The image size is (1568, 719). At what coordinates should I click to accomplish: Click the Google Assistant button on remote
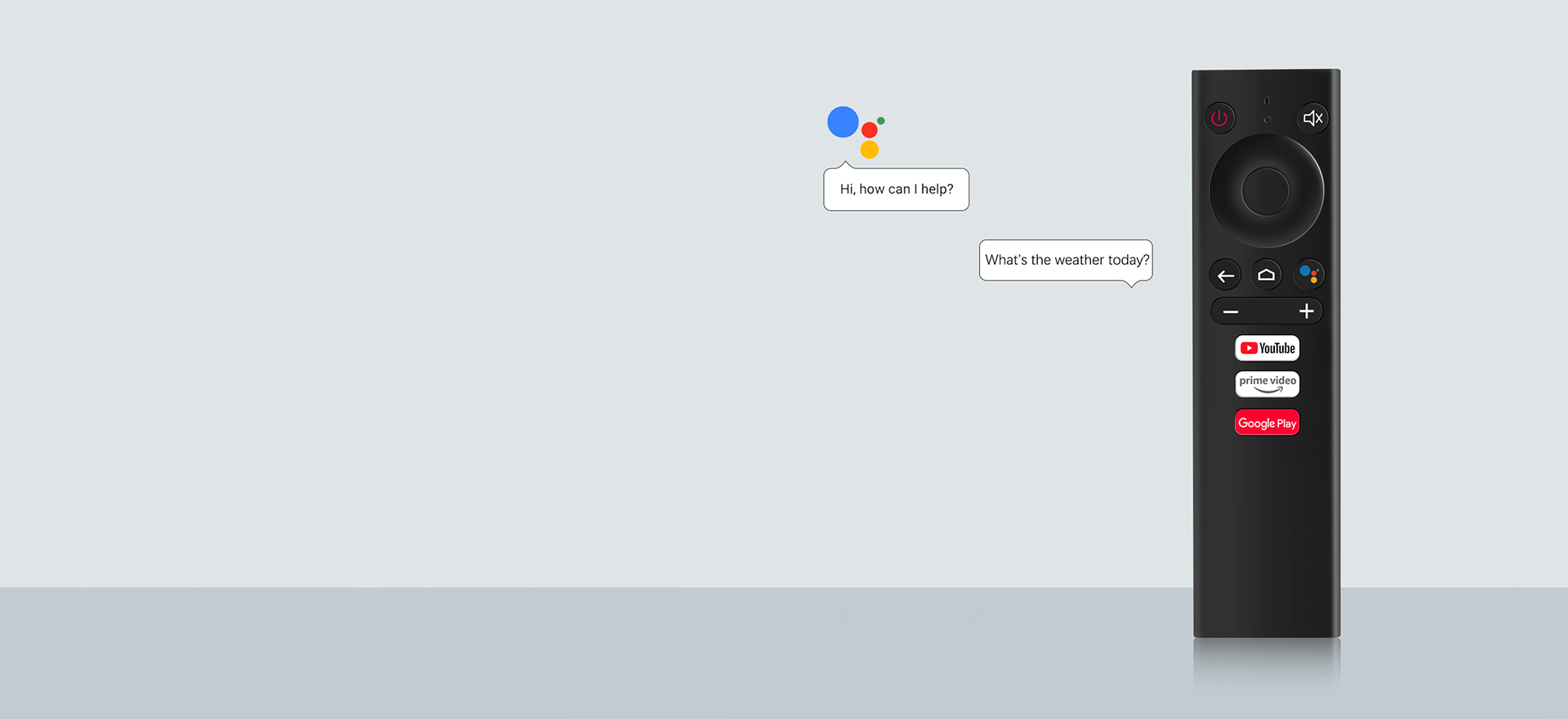coord(1309,275)
